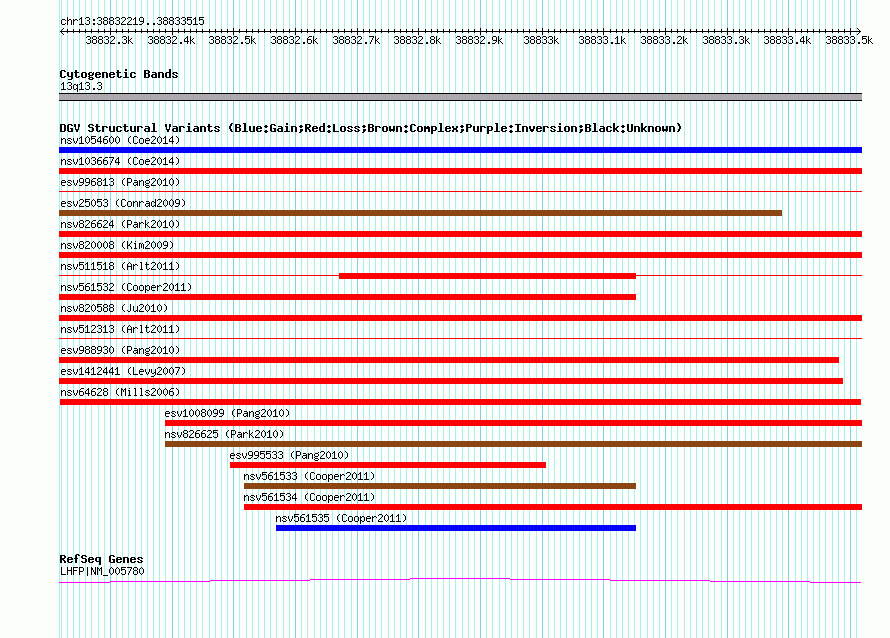Click the Cytogenetic Bands track heading
Viewport: 890px width, 638px height.
(119, 74)
